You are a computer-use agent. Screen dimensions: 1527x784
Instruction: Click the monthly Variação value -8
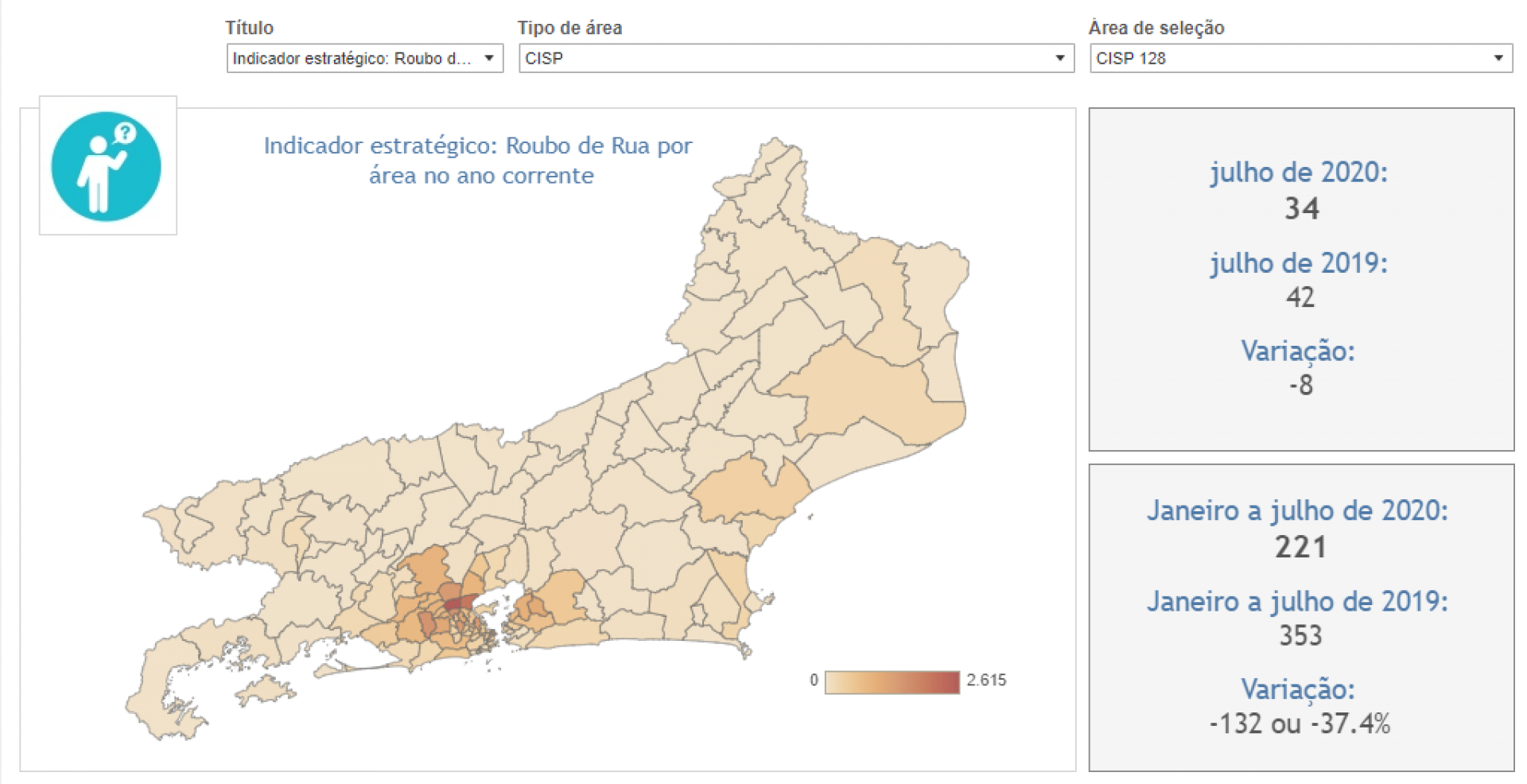[x=1300, y=386]
